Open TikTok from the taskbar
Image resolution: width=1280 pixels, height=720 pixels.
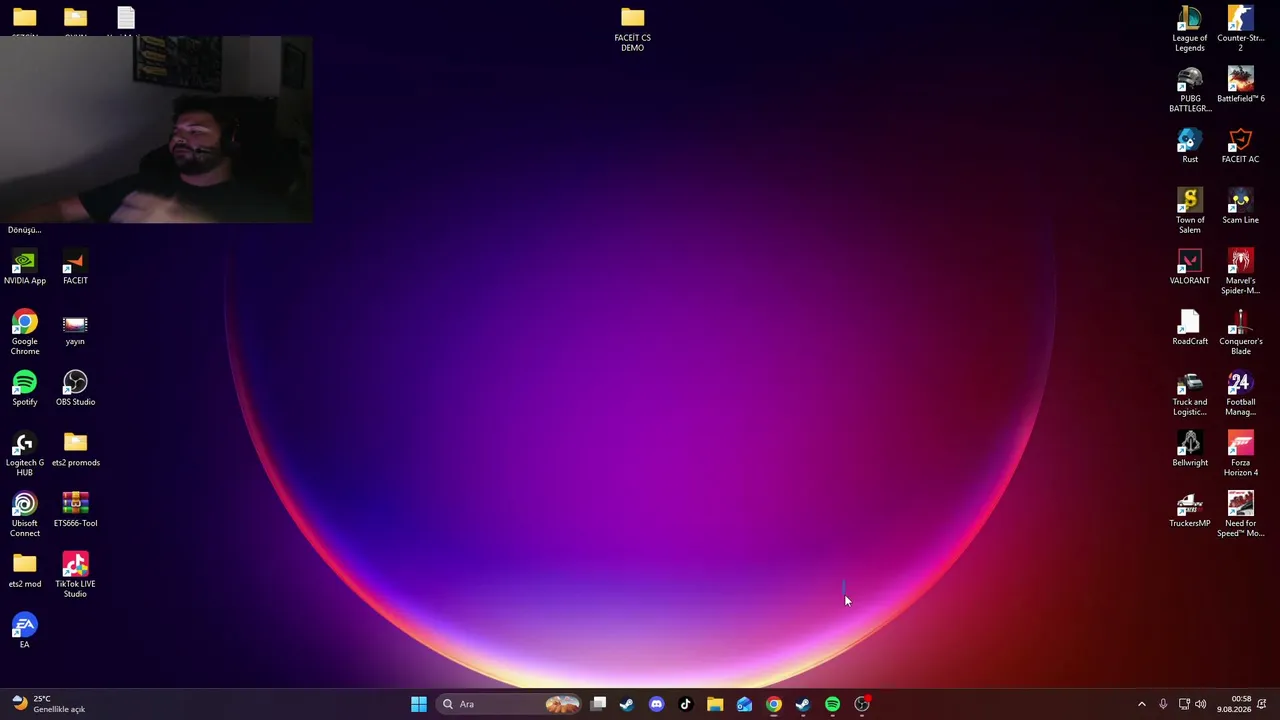click(685, 704)
